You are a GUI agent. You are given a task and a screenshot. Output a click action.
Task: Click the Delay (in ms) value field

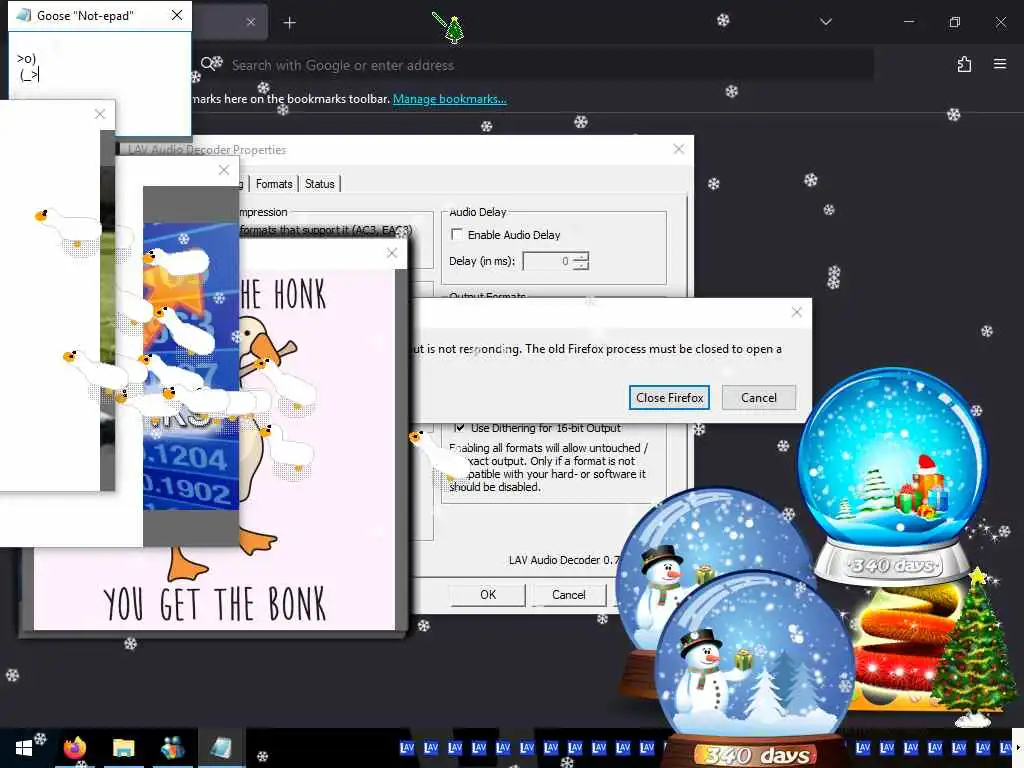548,261
